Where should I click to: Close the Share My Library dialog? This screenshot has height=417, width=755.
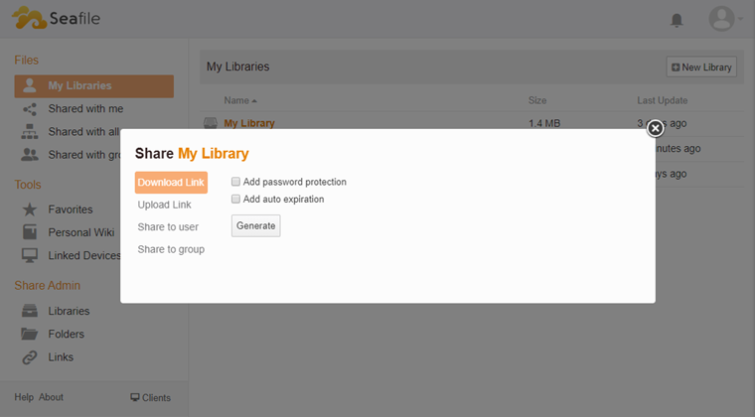pos(655,128)
